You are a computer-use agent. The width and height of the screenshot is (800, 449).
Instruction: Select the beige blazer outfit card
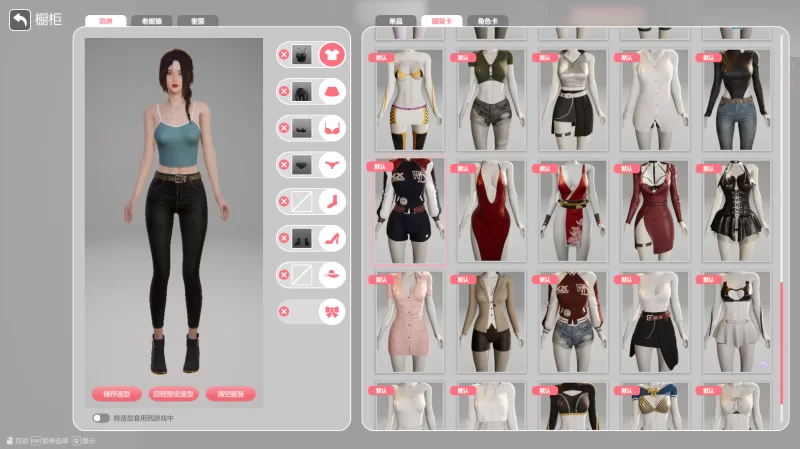[491, 322]
